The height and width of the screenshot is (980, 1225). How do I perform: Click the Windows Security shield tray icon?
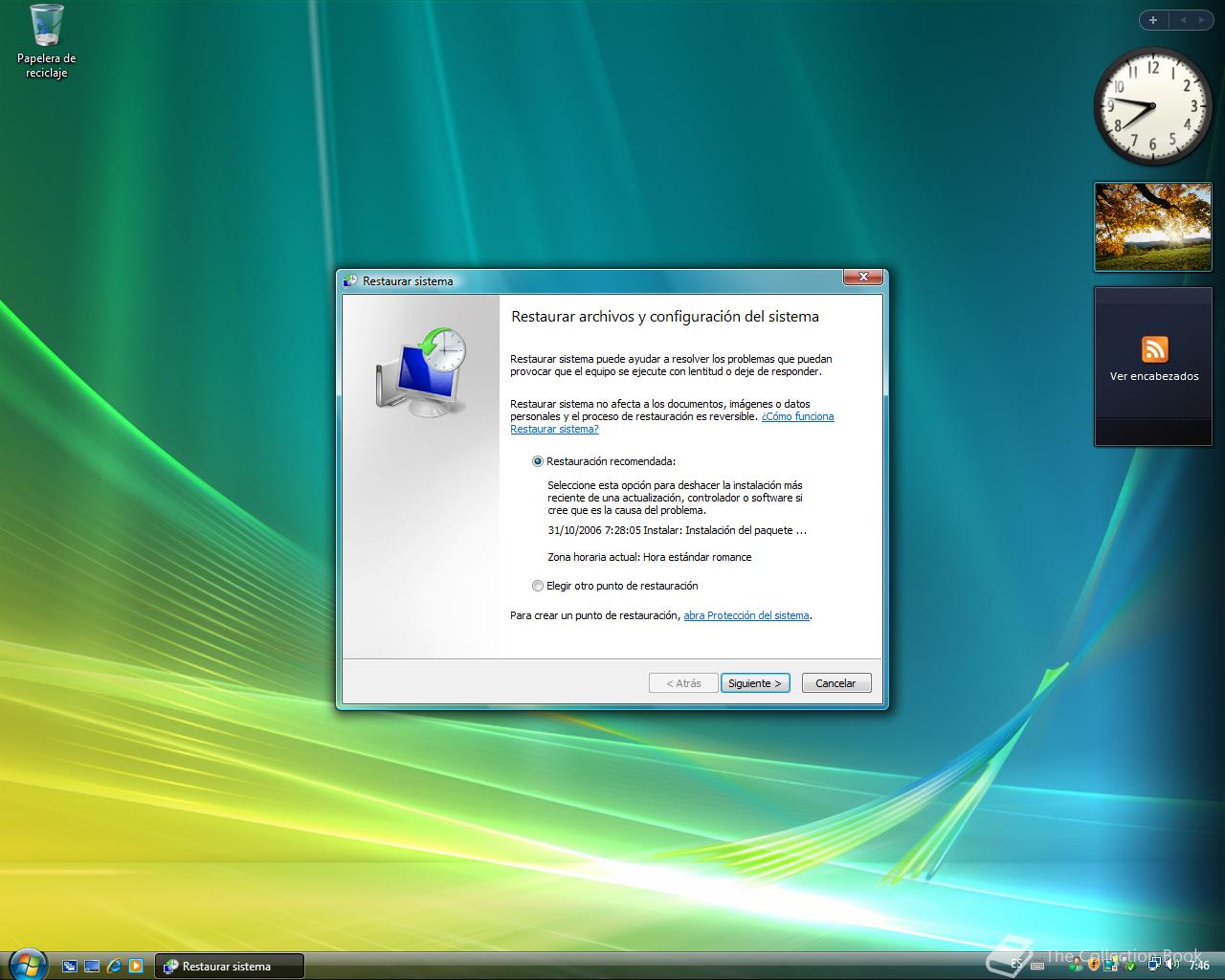(x=1094, y=965)
